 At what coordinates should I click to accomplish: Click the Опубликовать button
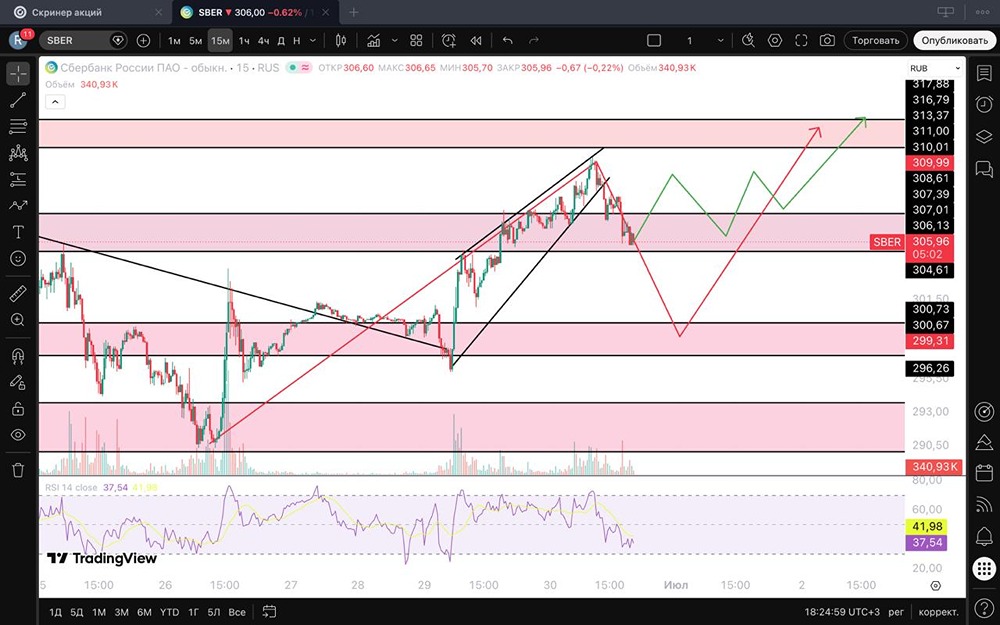(x=954, y=40)
